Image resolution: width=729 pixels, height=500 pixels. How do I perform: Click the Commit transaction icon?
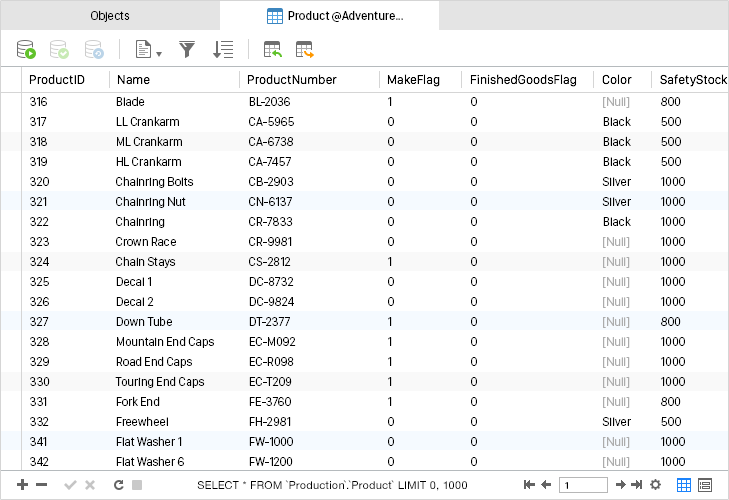60,49
